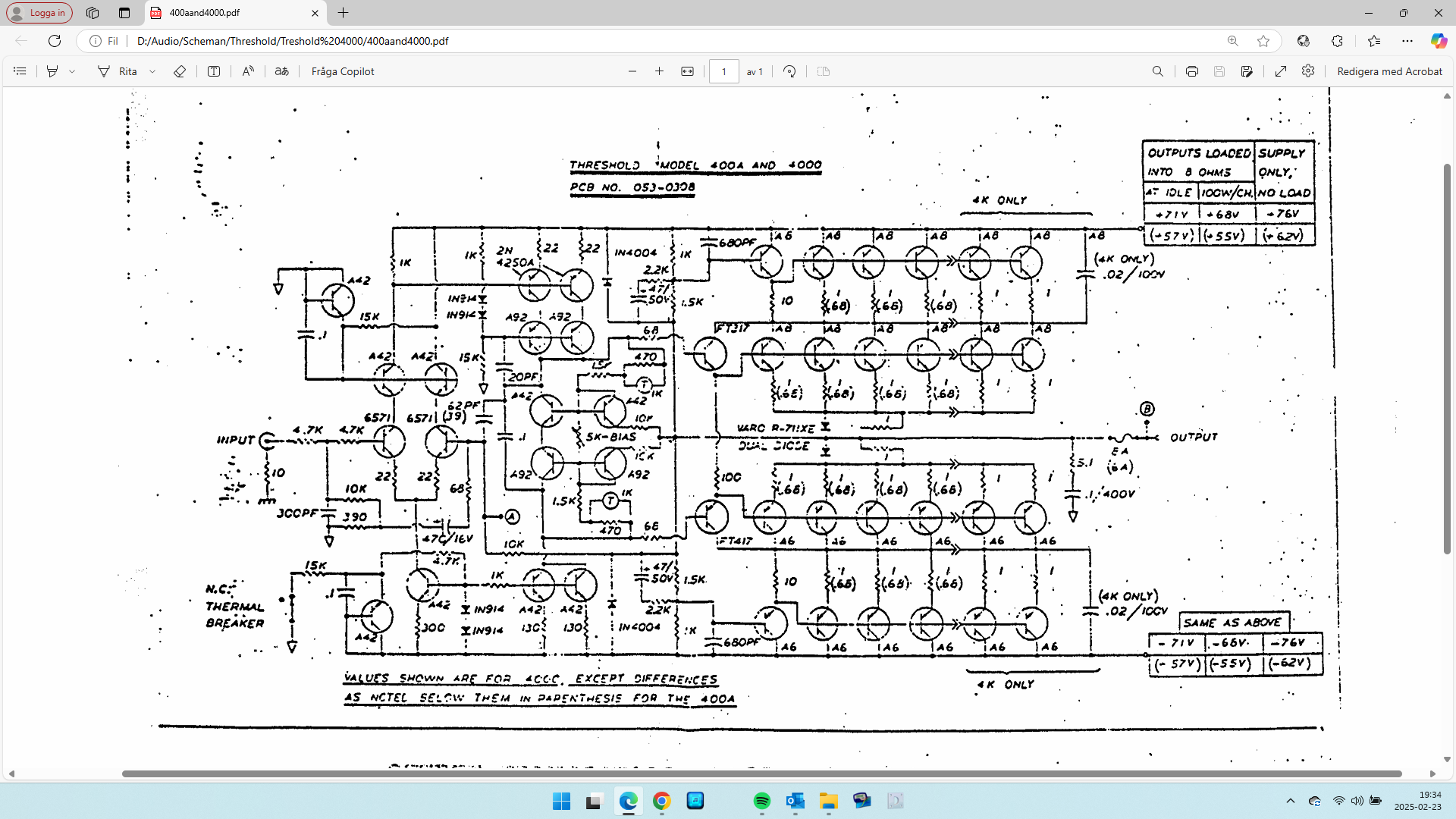
Task: Zoom in with the plus button
Action: 660,71
